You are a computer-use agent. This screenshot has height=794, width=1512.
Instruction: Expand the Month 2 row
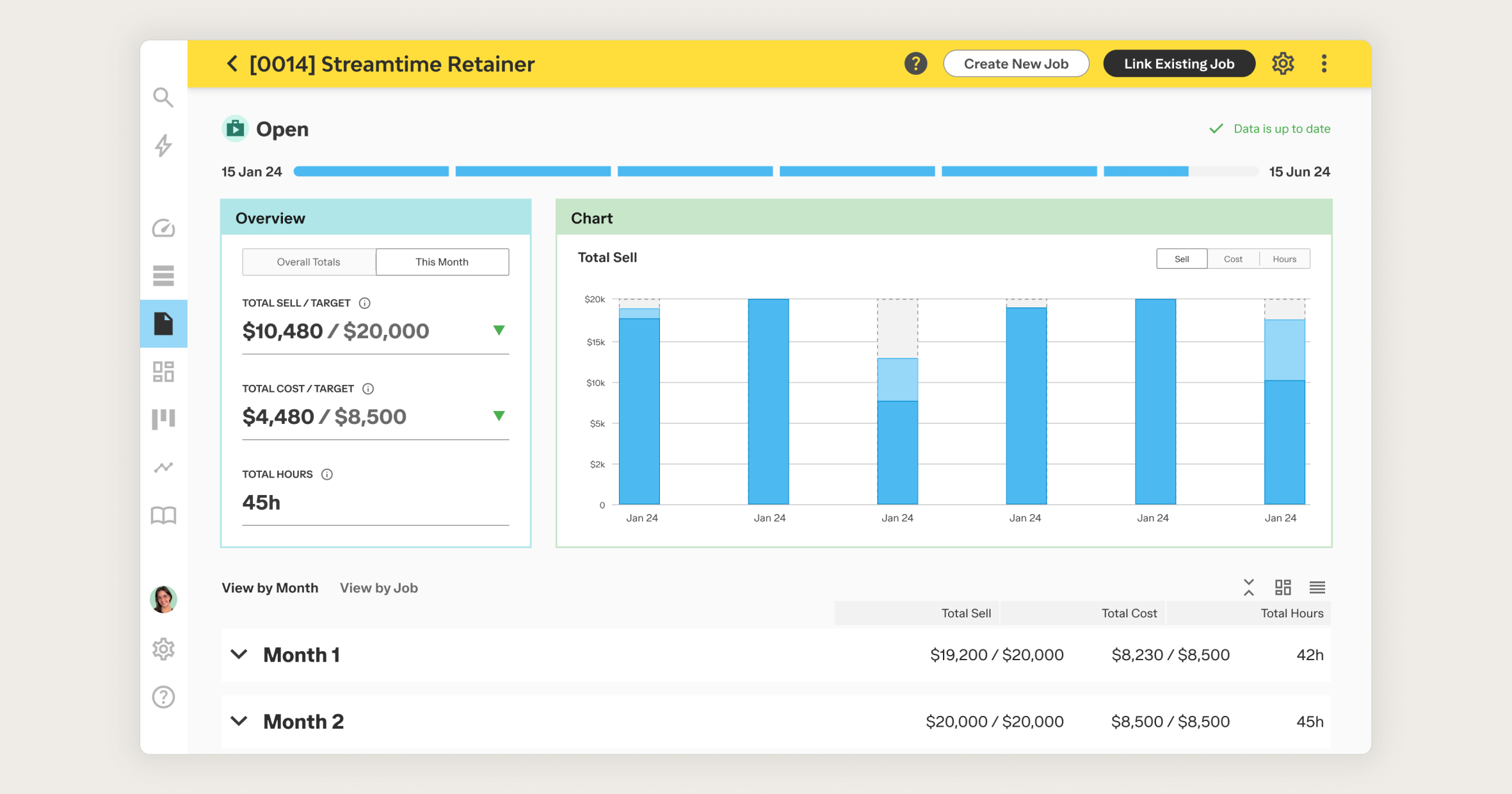tap(239, 721)
